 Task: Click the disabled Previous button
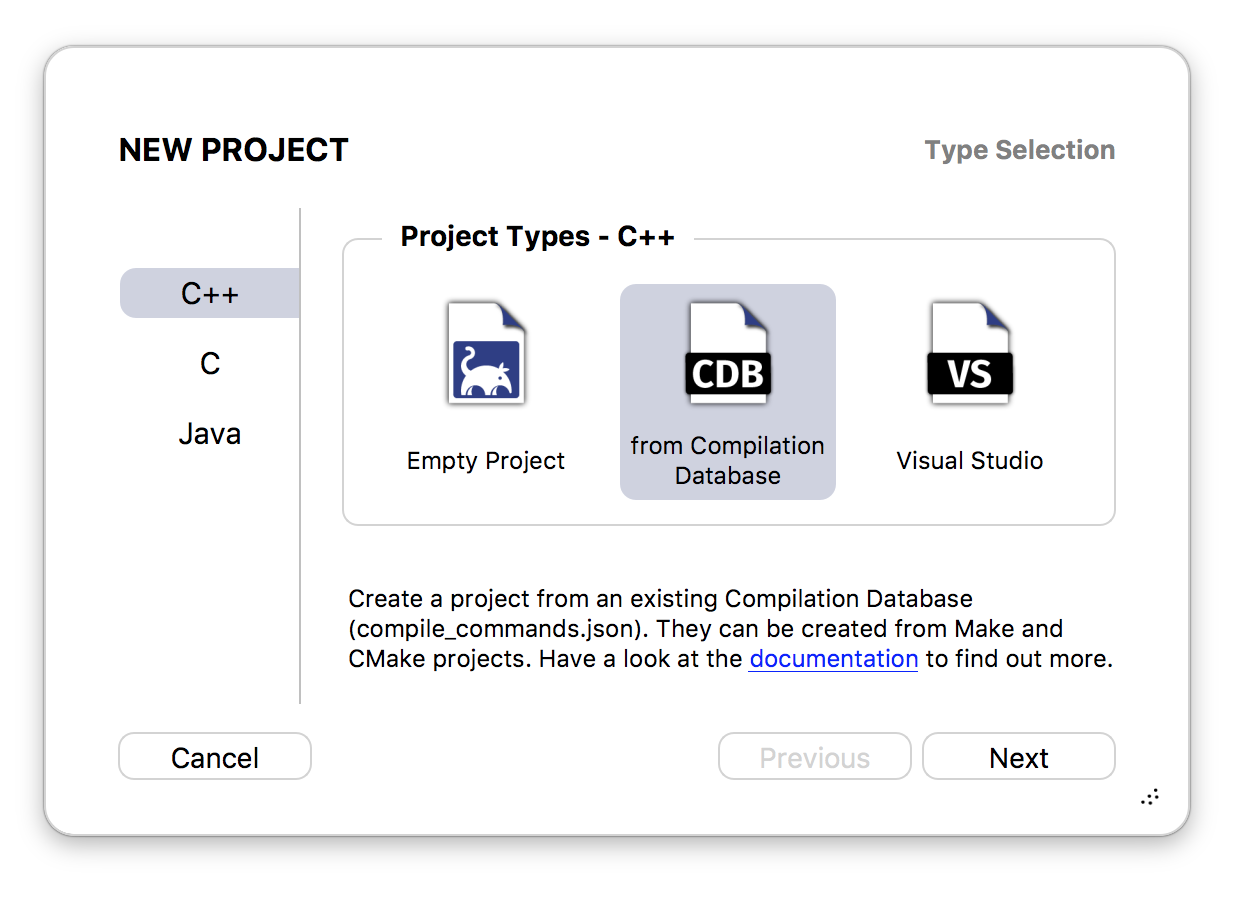point(815,757)
